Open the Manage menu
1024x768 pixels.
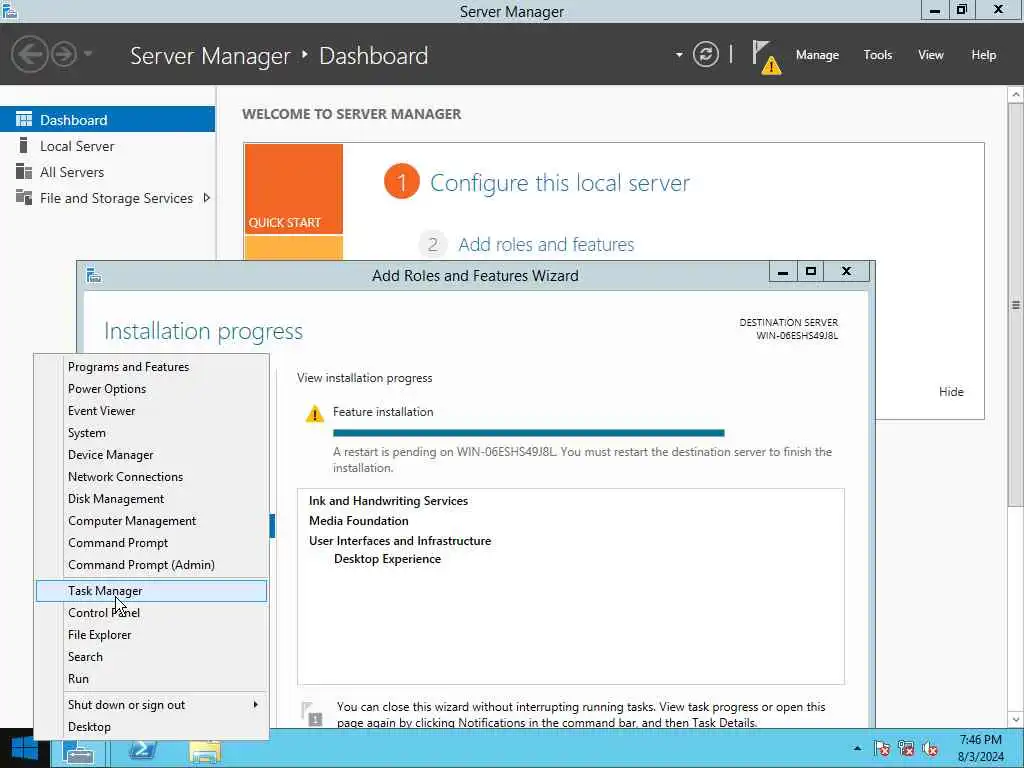[x=817, y=55]
